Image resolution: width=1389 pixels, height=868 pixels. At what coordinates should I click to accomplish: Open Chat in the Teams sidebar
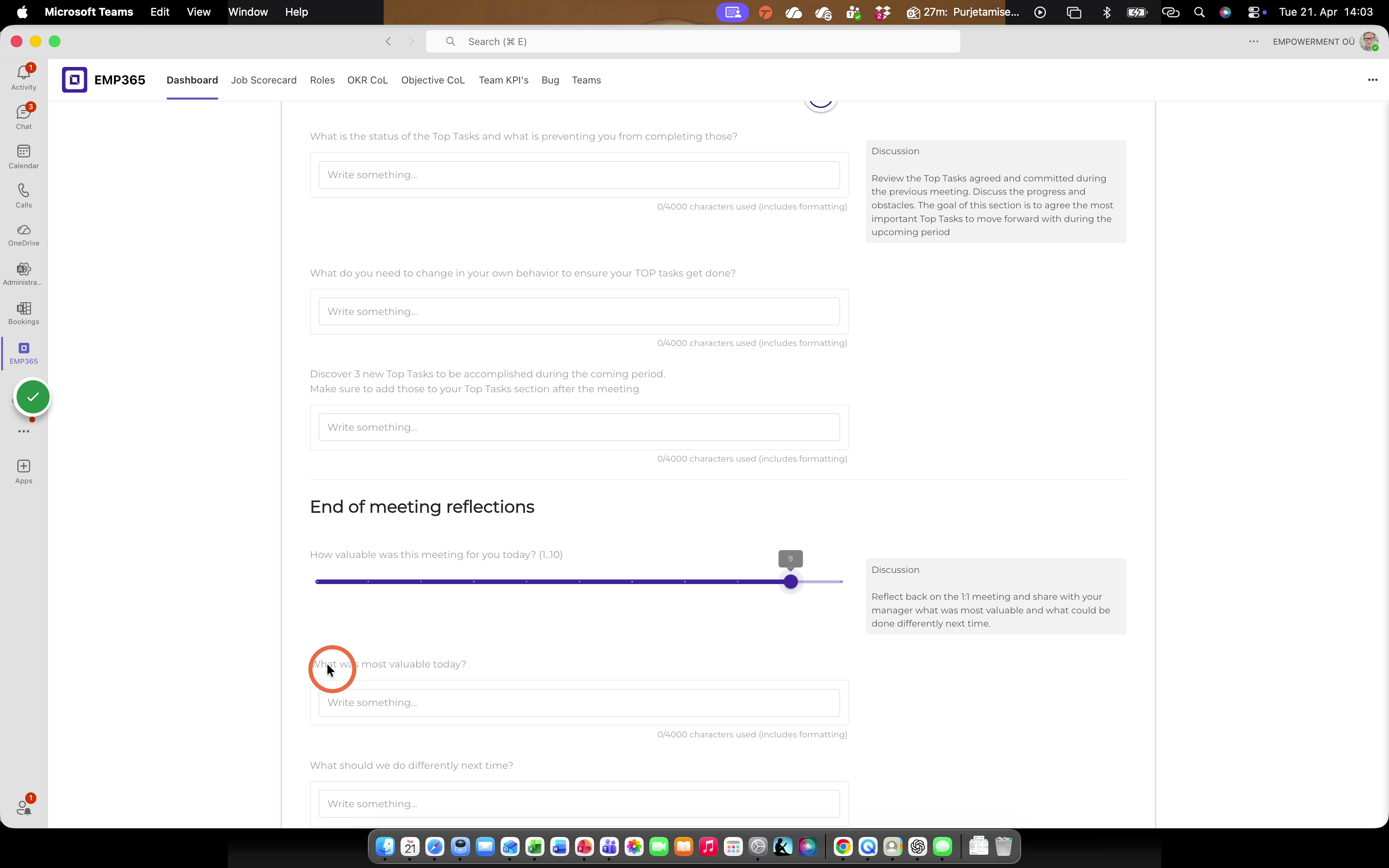[x=24, y=117]
